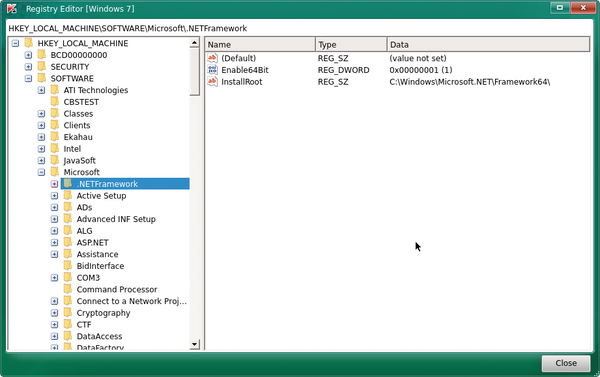
Task: Select the CTF key label
Action: (84, 325)
